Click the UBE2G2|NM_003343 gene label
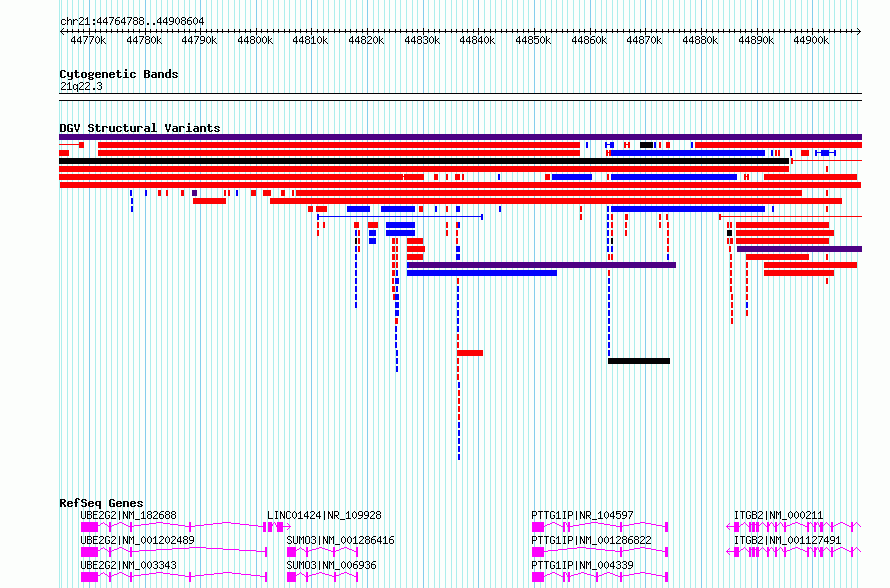890x588 pixels. click(128, 565)
